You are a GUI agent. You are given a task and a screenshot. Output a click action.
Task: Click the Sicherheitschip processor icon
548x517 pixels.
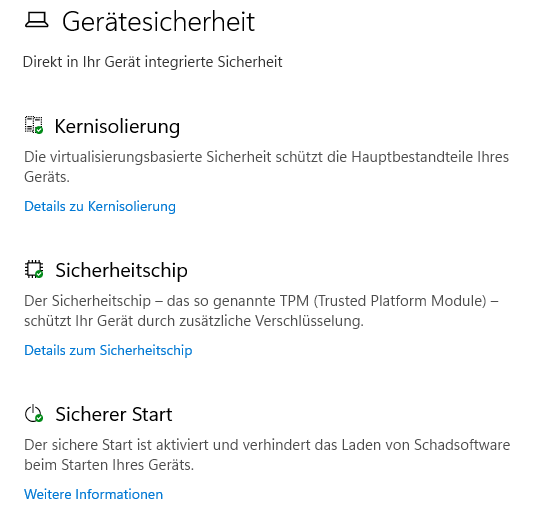[x=34, y=269]
